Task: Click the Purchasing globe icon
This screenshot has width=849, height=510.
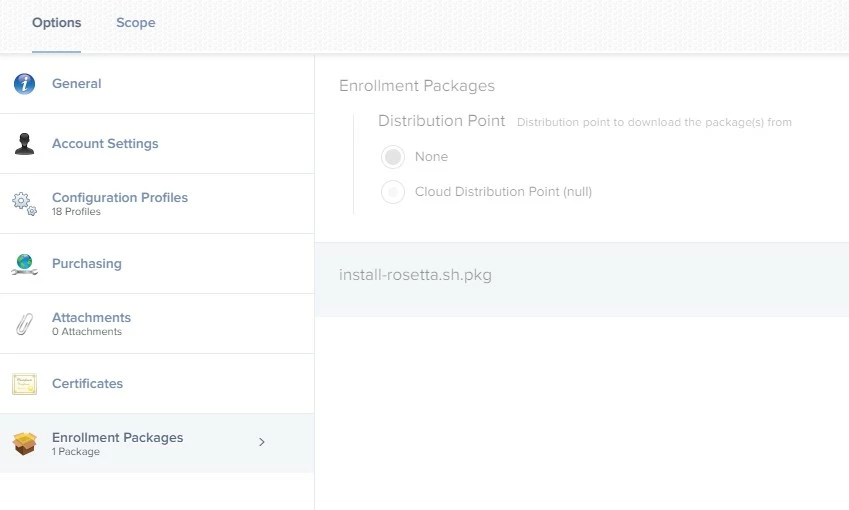Action: click(x=24, y=264)
